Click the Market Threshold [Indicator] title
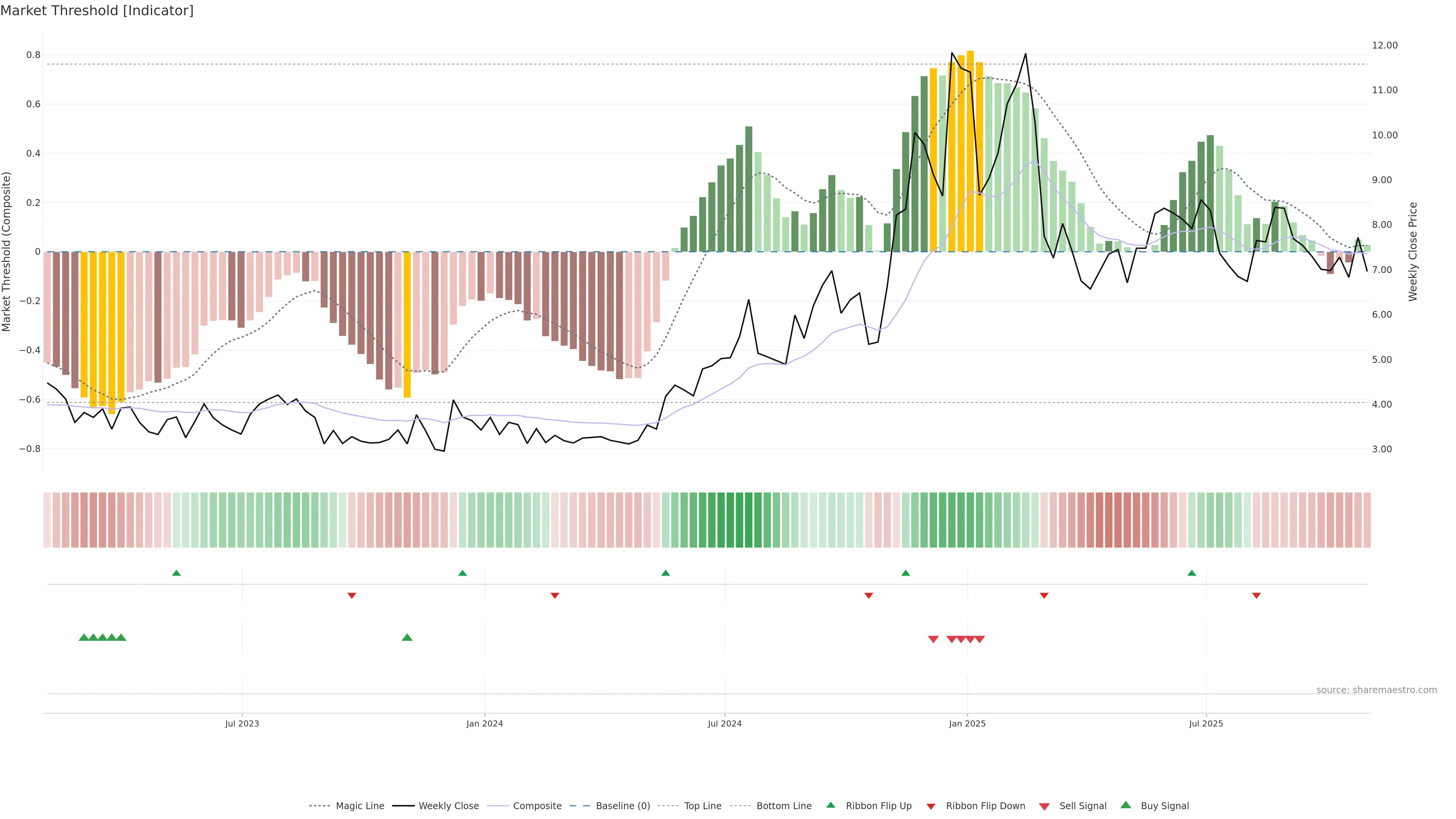The height and width of the screenshot is (819, 1456). [x=97, y=11]
